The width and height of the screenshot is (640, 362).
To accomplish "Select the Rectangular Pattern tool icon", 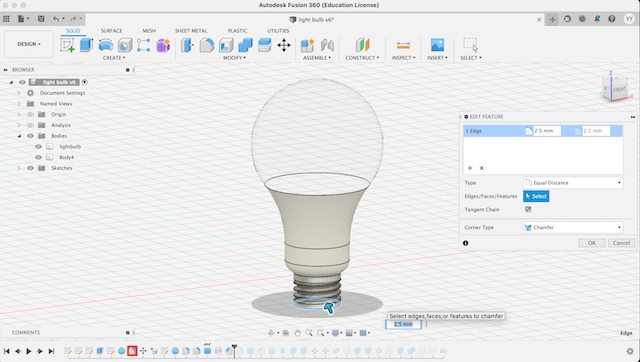I will [x=143, y=45].
